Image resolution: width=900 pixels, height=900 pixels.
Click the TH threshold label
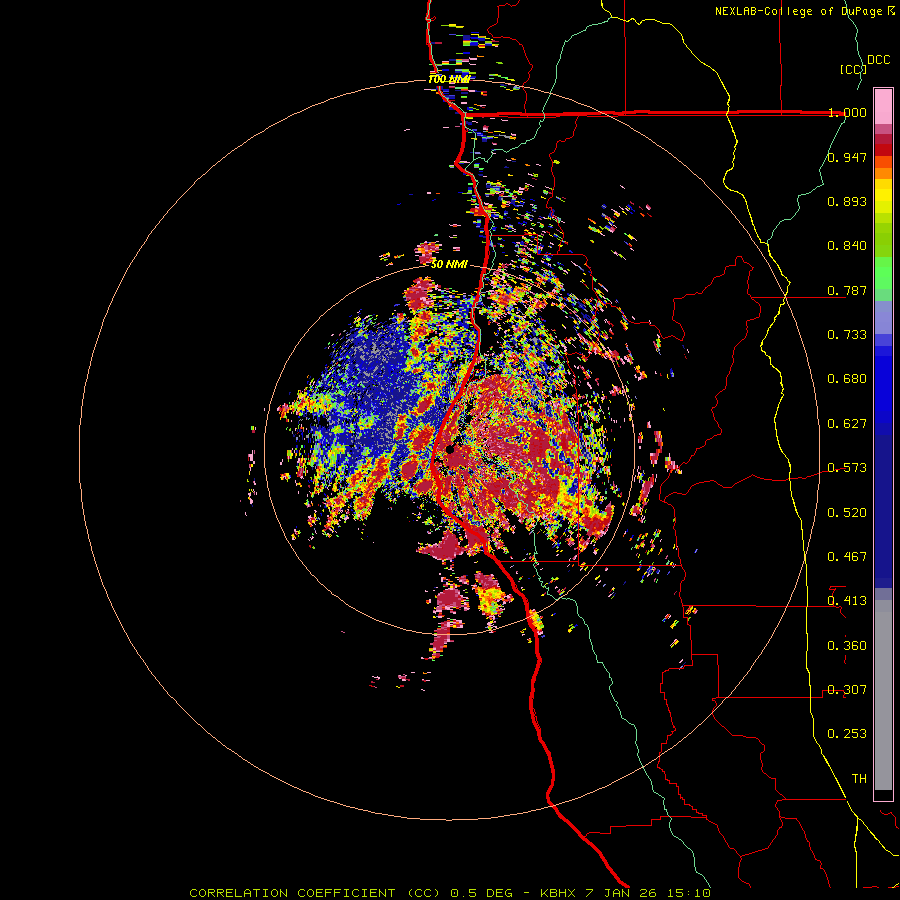pos(859,779)
